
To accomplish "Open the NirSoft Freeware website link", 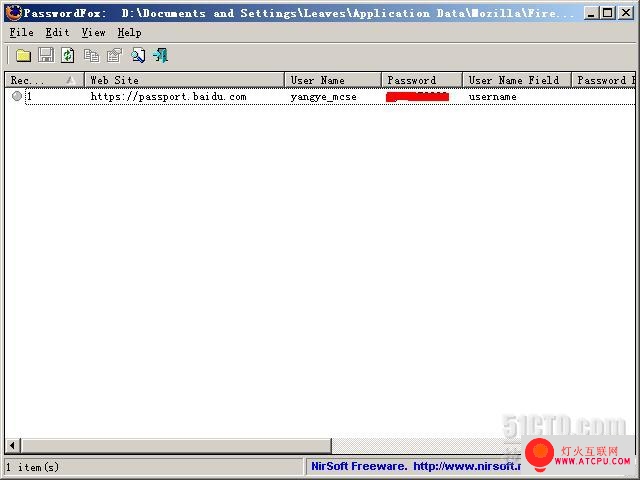I will [x=416, y=466].
